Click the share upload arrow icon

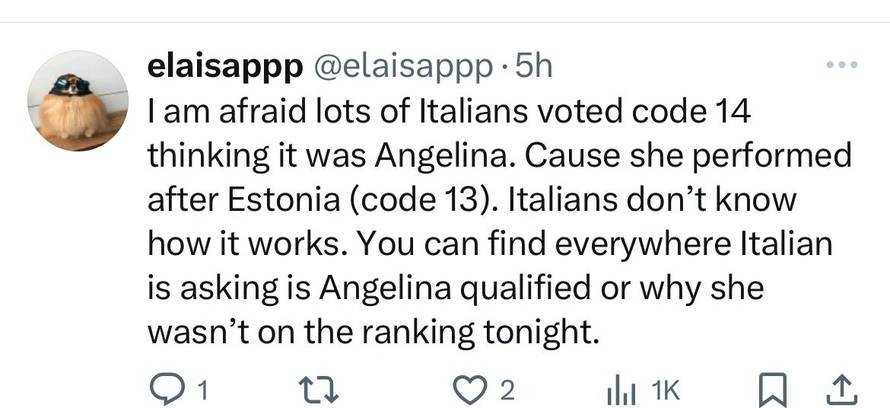(840, 388)
